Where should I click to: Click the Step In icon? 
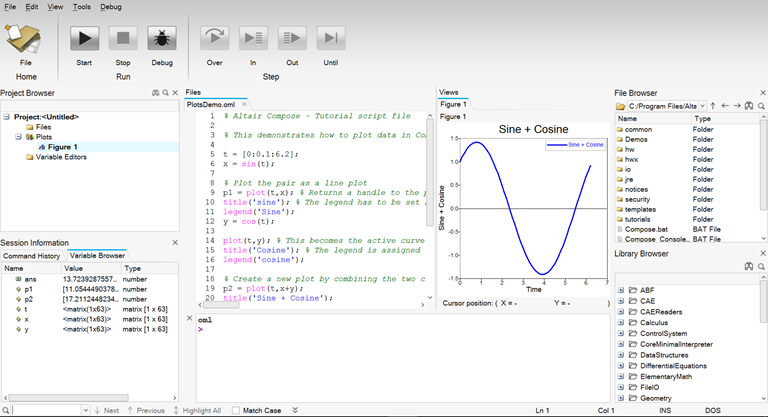[x=253, y=39]
